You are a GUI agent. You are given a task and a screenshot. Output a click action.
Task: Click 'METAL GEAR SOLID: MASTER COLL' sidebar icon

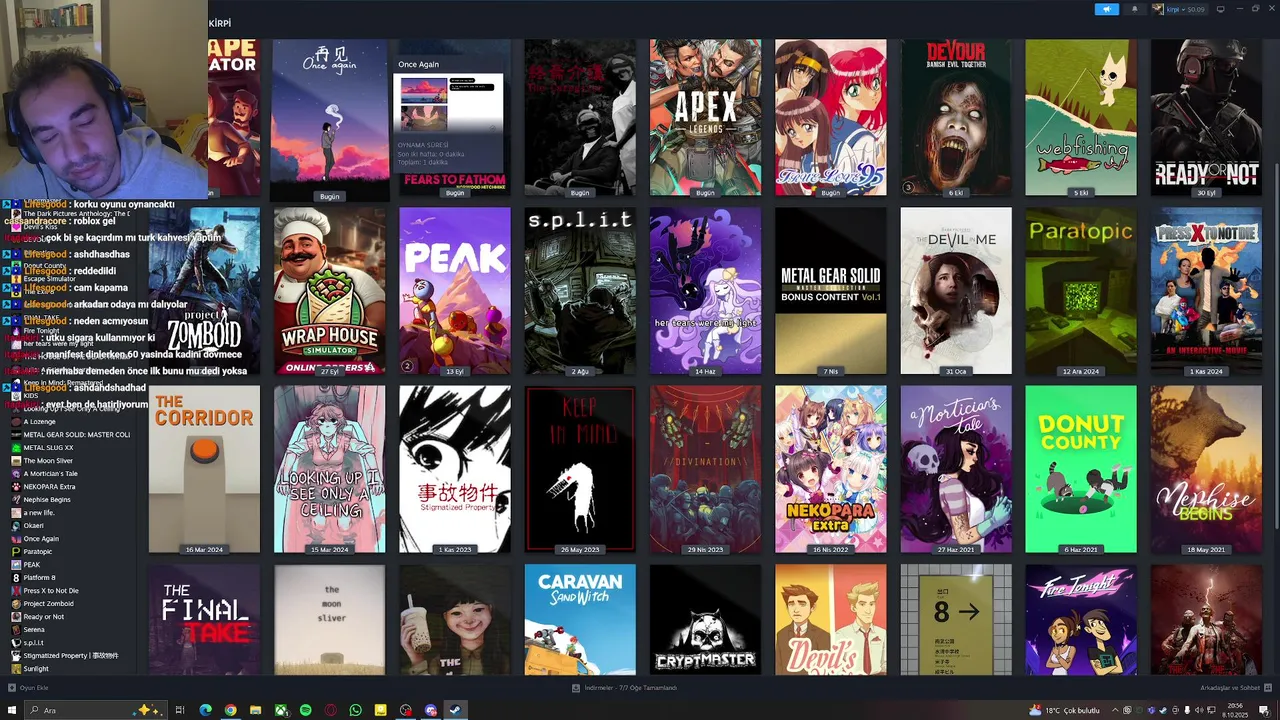click(16, 435)
